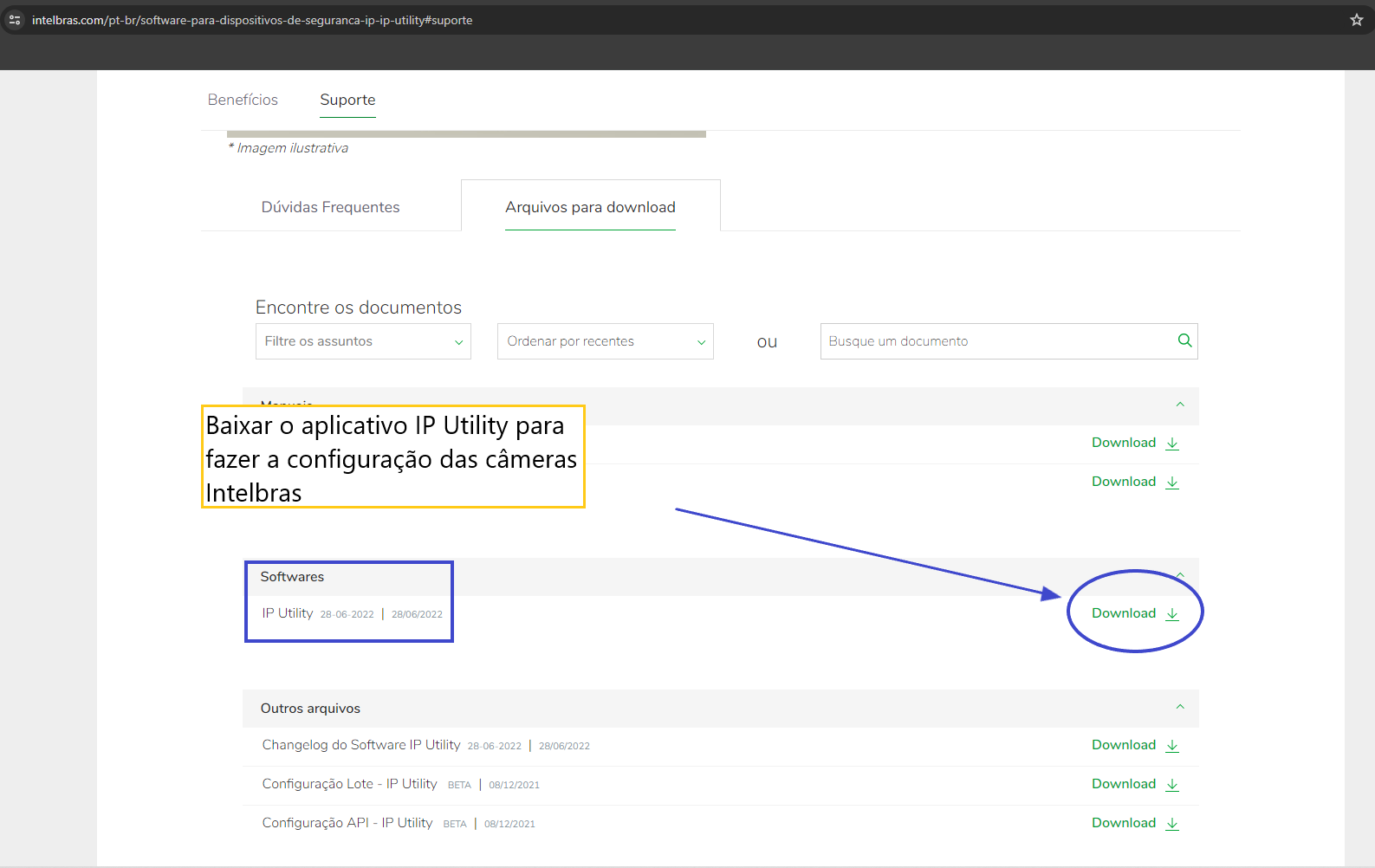
Task: Click second Manuais row download arrow icon
Action: tap(1172, 482)
